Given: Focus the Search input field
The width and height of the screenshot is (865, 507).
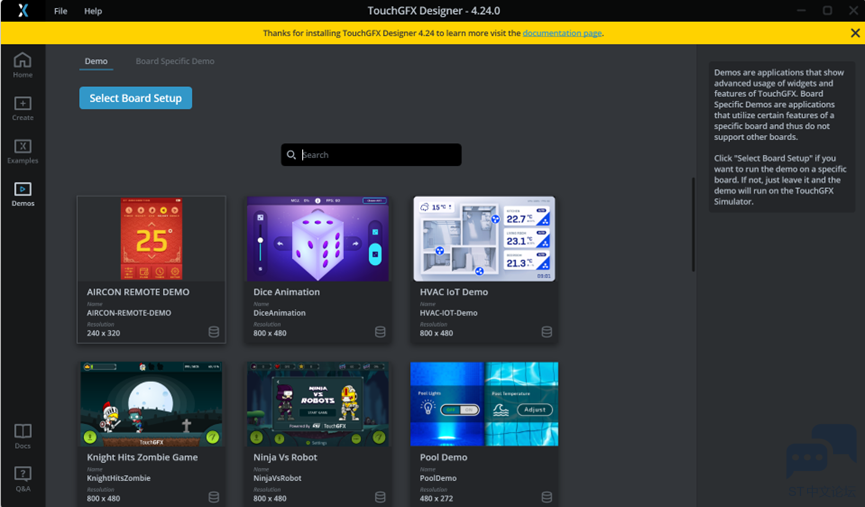Looking at the screenshot, I should coord(371,155).
